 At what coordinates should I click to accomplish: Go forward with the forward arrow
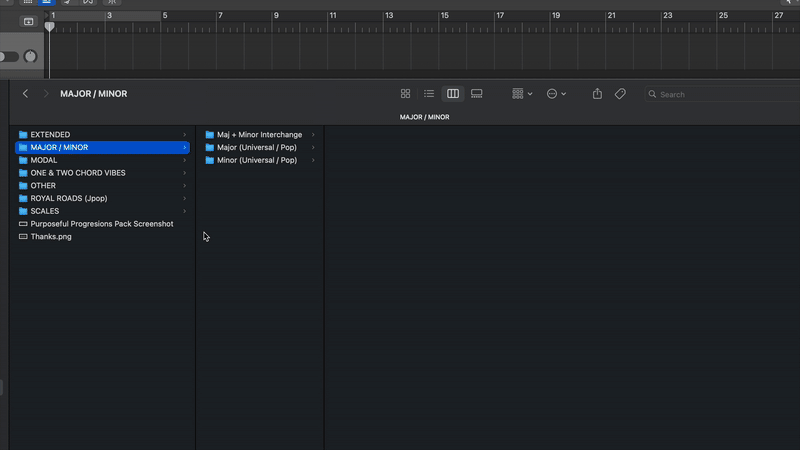(45, 94)
